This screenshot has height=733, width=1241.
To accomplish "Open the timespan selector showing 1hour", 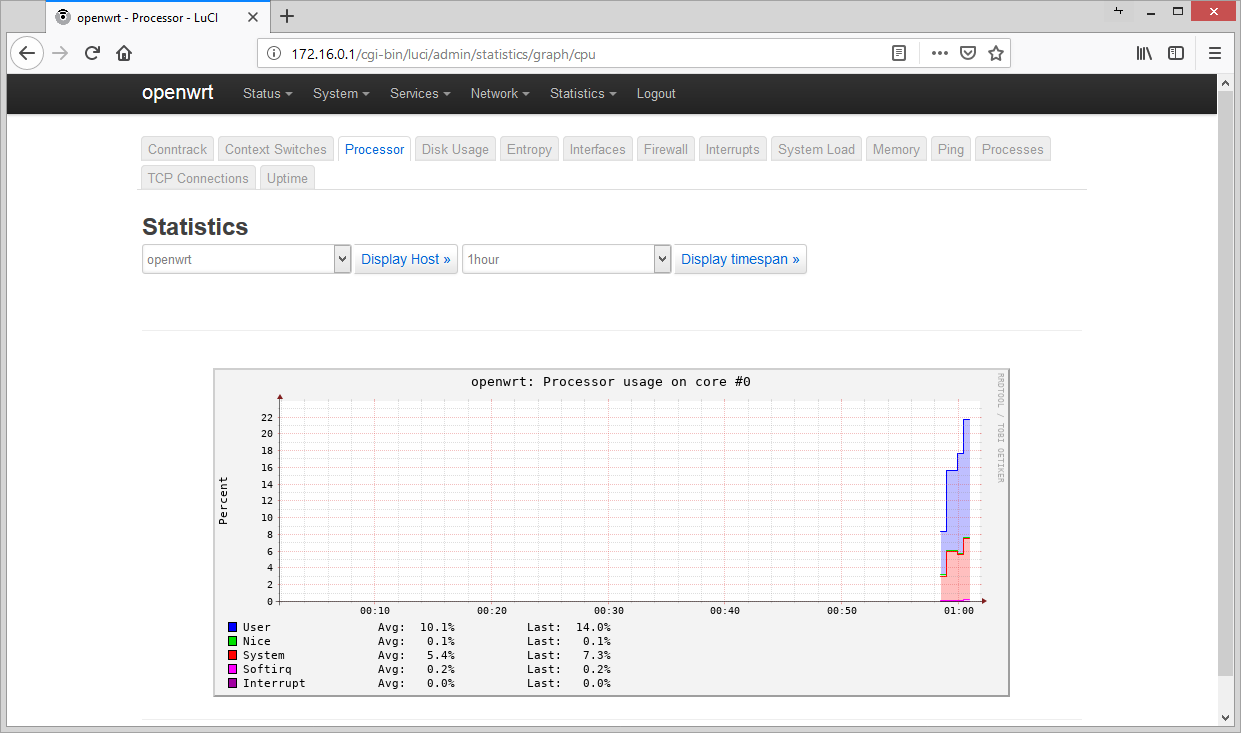I will coord(566,259).
